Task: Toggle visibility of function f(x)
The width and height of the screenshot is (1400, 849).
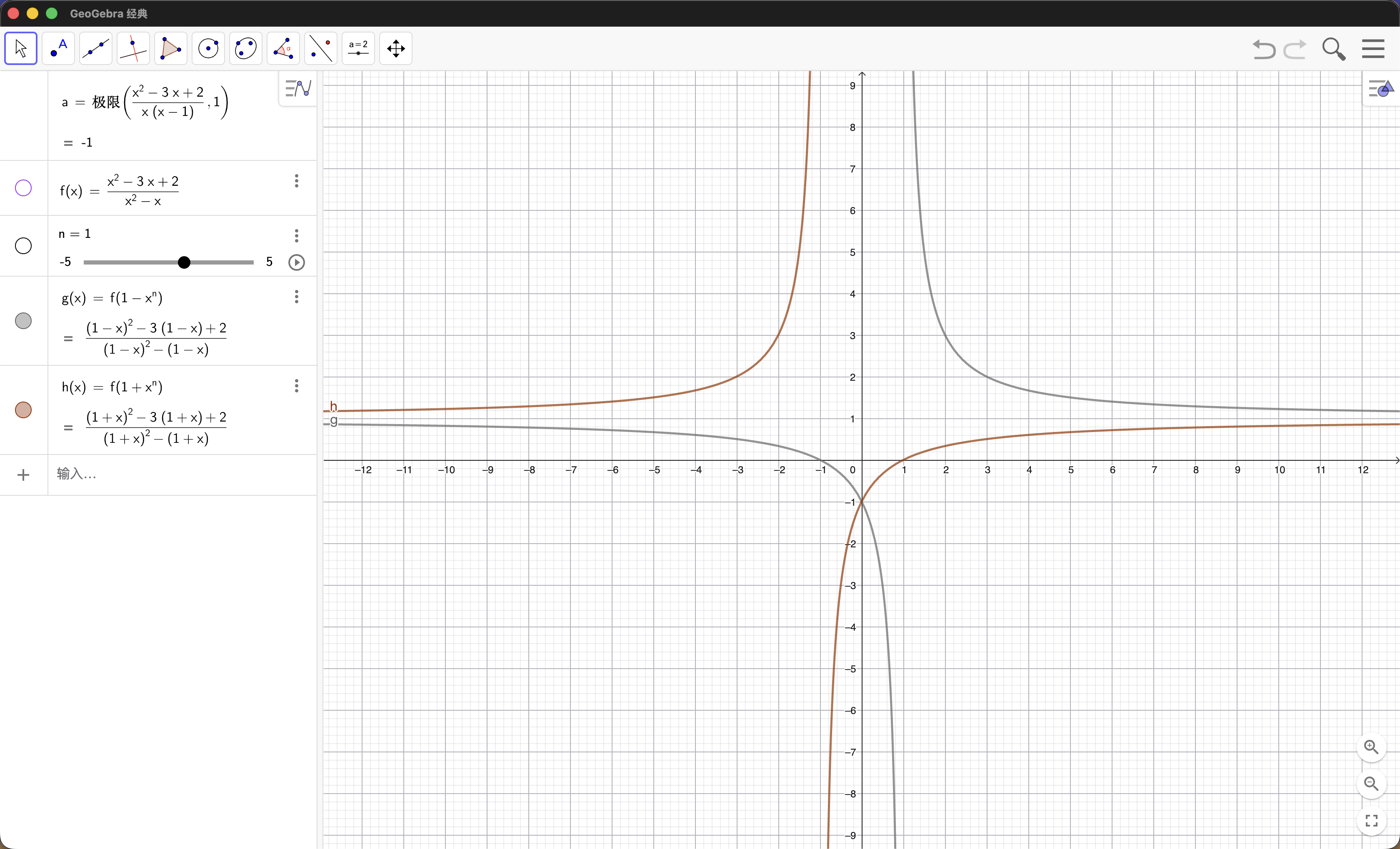Action: point(23,188)
